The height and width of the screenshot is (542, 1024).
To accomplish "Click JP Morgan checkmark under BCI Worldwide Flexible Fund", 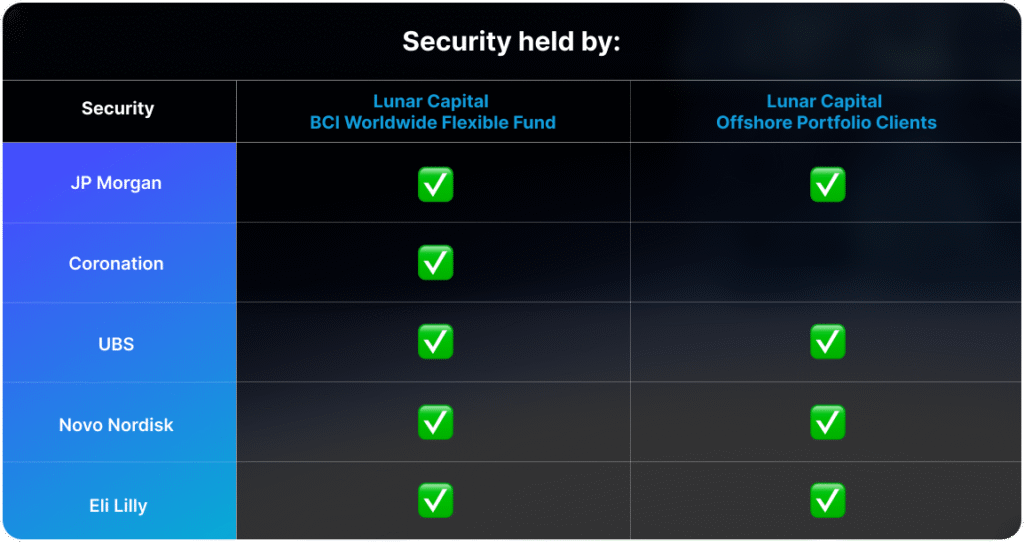I will (435, 184).
